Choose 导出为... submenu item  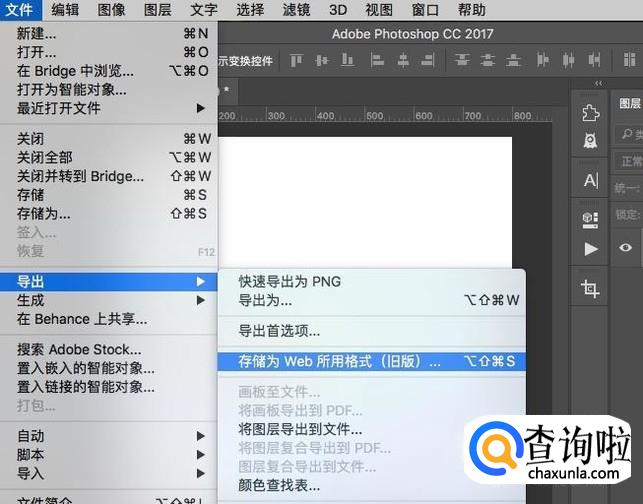pyautogui.click(x=372, y=300)
